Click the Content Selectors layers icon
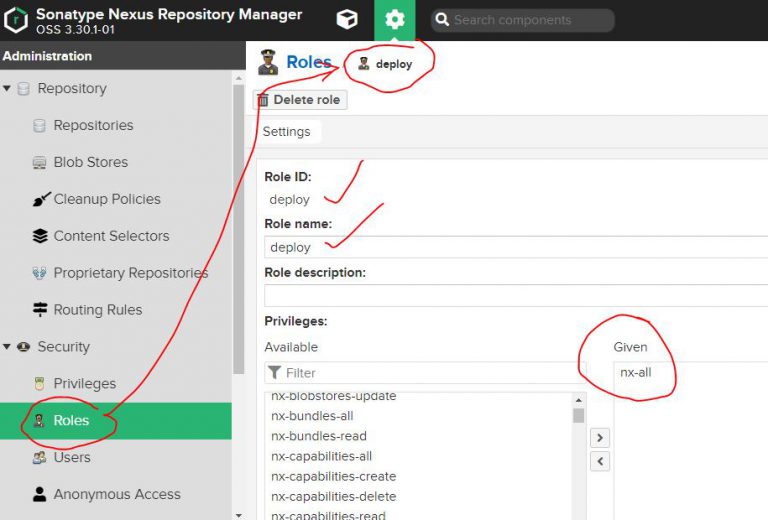 click(x=40, y=236)
